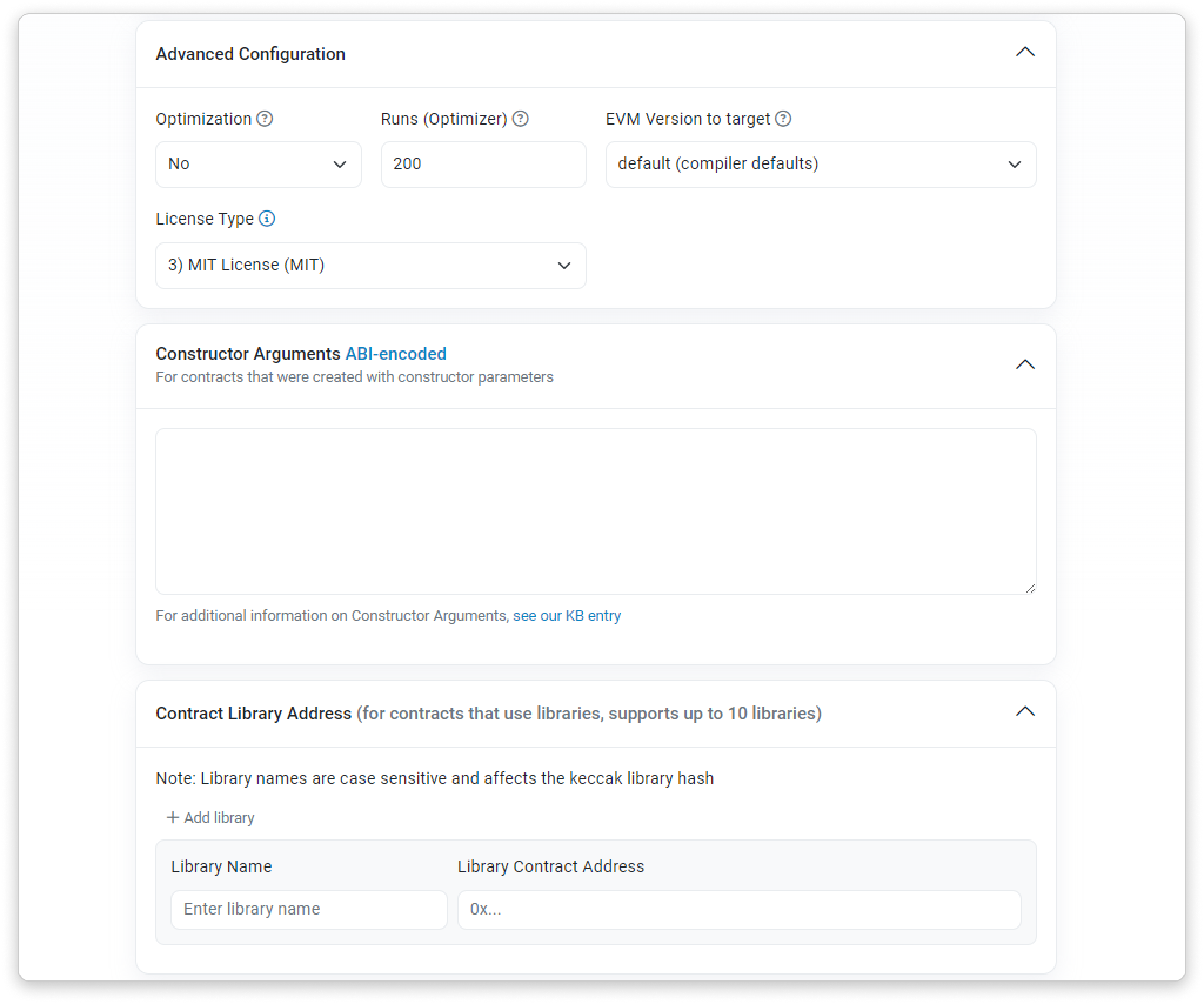Click the plus icon beside Add library
Viewport: 1204px width, 1004px height.
(172, 818)
